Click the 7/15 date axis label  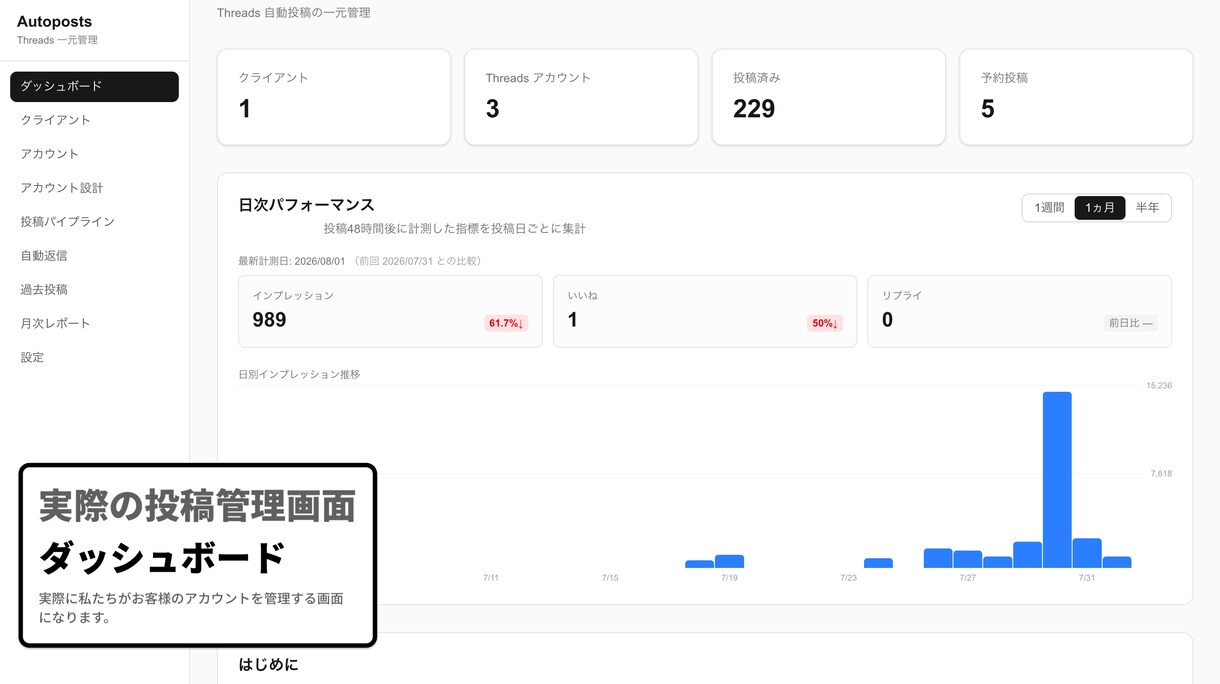click(610, 578)
